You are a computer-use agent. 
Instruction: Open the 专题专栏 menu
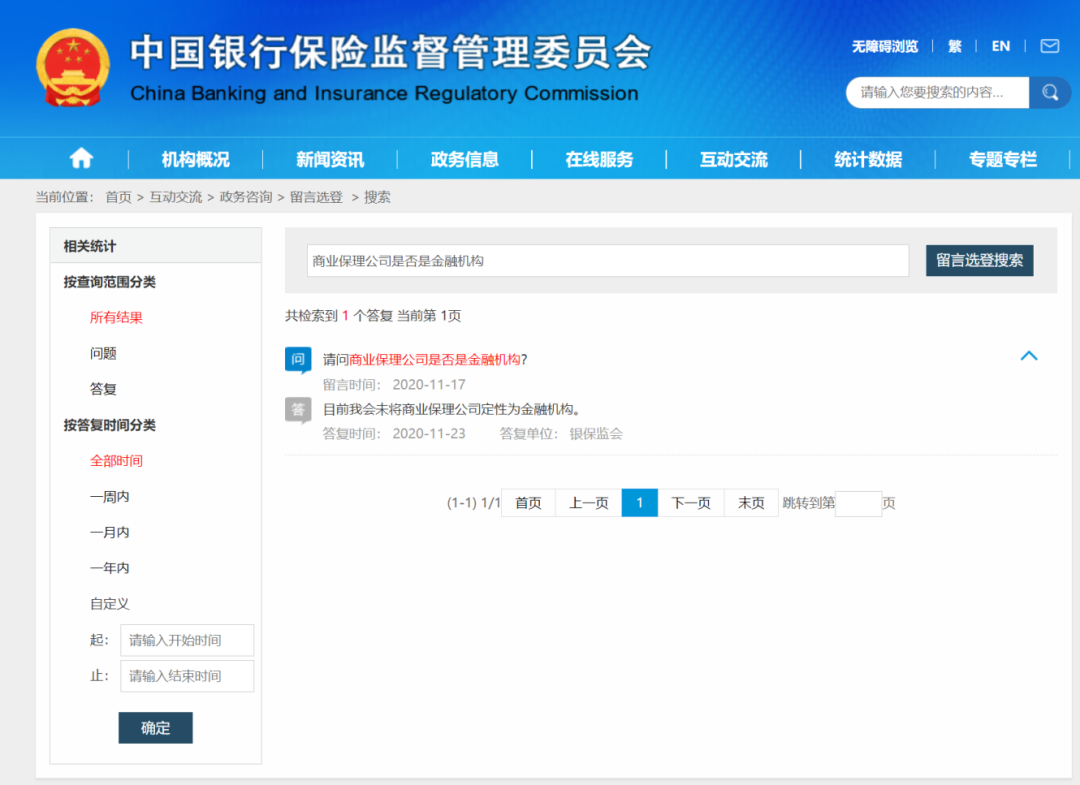click(x=1003, y=160)
